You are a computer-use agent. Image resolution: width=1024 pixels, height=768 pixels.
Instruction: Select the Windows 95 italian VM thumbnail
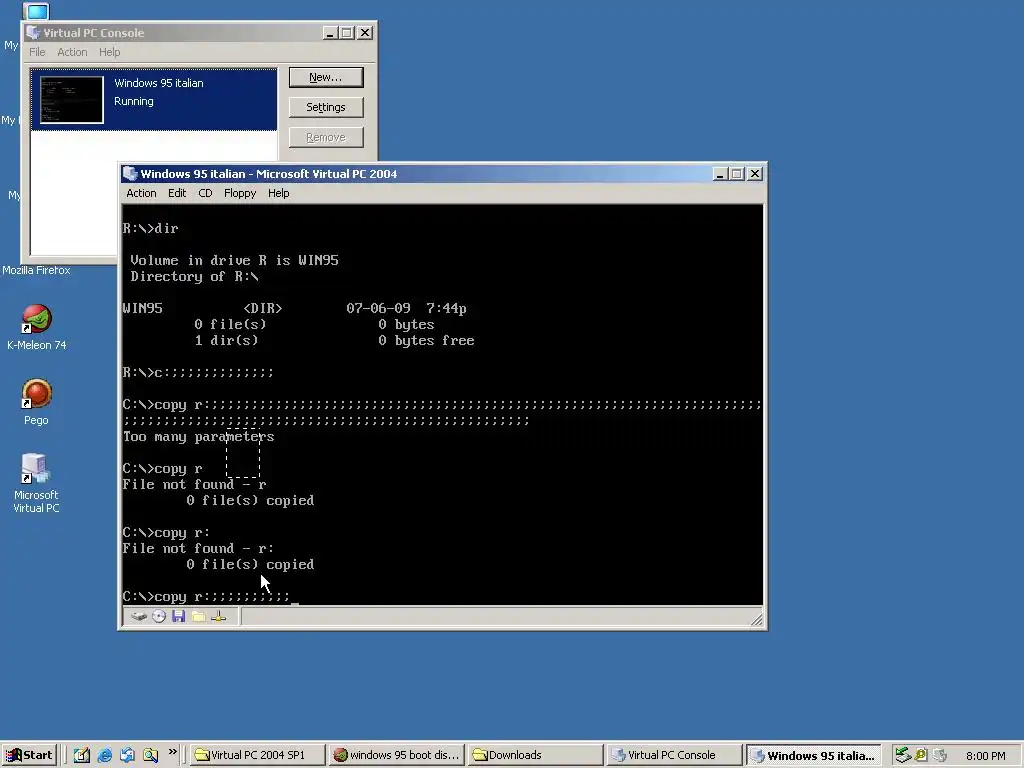pyautogui.click(x=72, y=100)
